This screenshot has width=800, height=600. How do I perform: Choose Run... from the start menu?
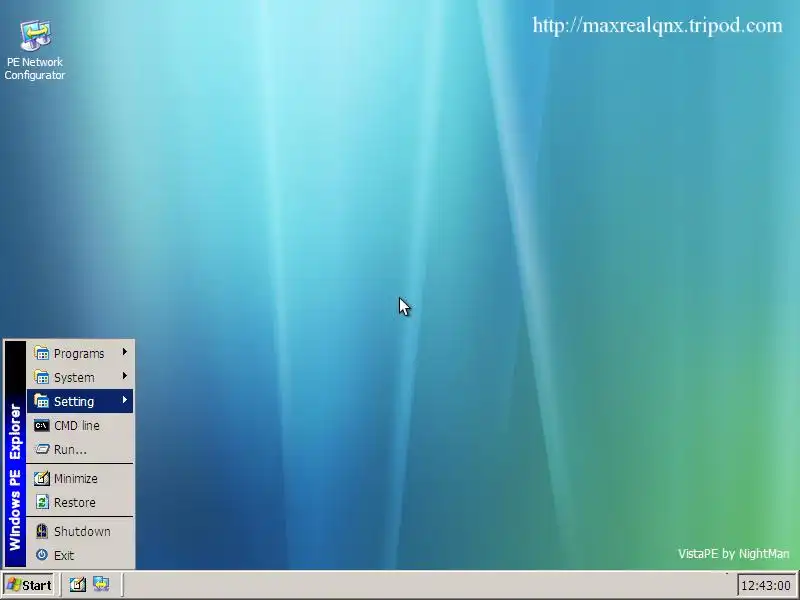[x=80, y=449]
